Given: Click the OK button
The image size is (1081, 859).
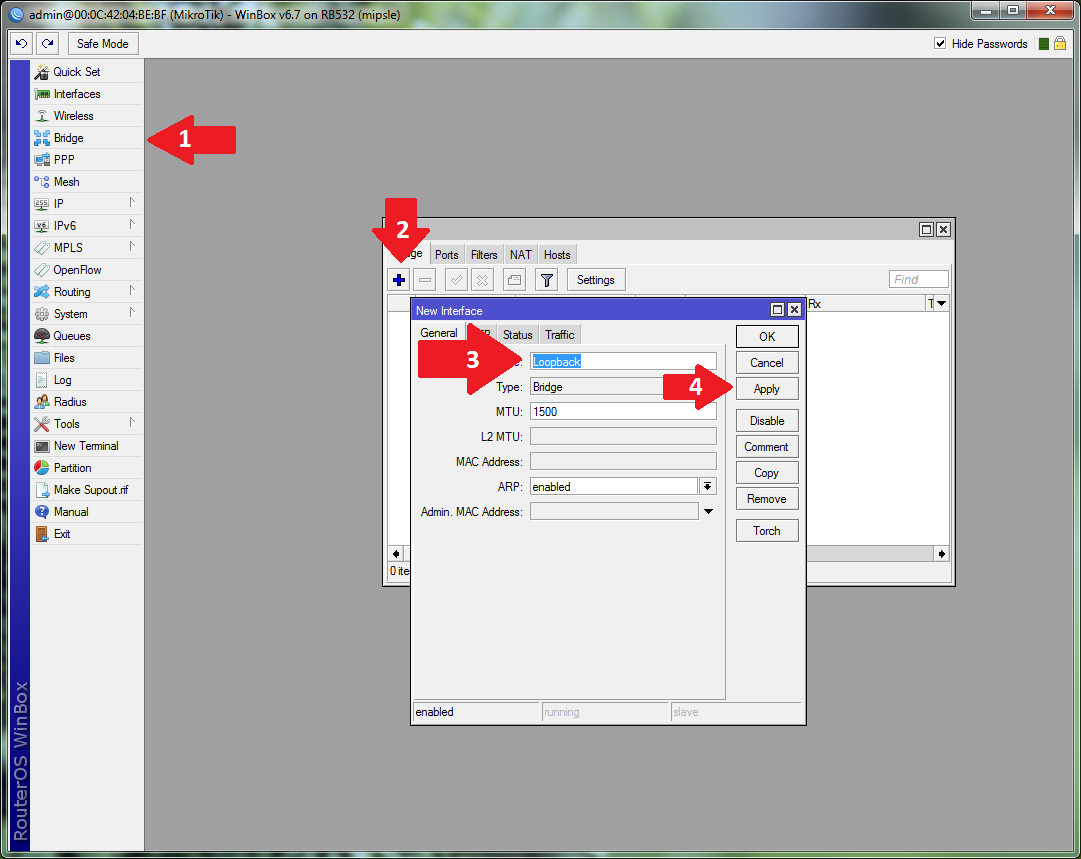Looking at the screenshot, I should point(767,336).
